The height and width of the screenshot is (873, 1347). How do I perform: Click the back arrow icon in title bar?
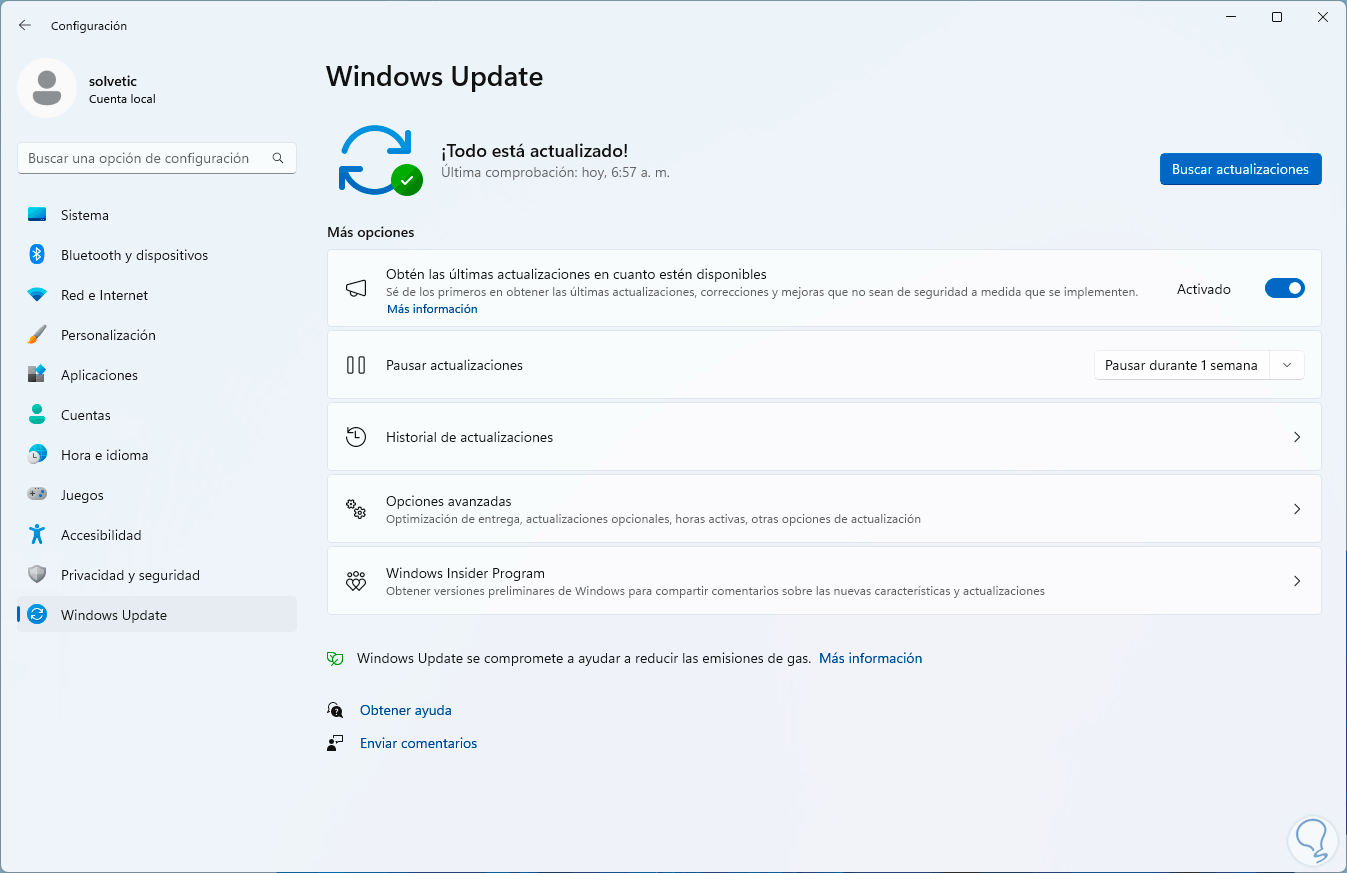click(x=25, y=25)
